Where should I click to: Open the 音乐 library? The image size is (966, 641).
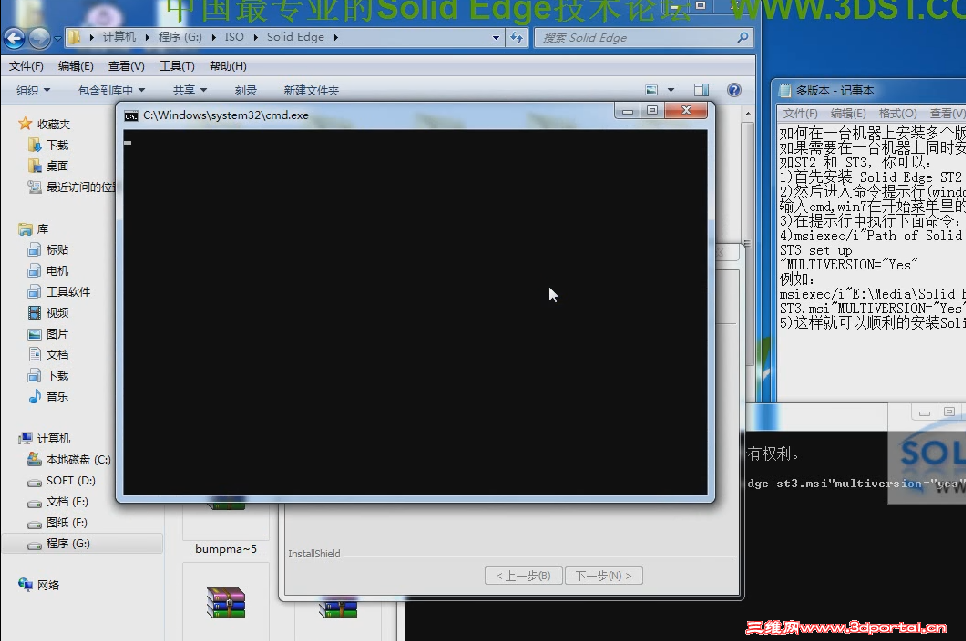click(47, 397)
